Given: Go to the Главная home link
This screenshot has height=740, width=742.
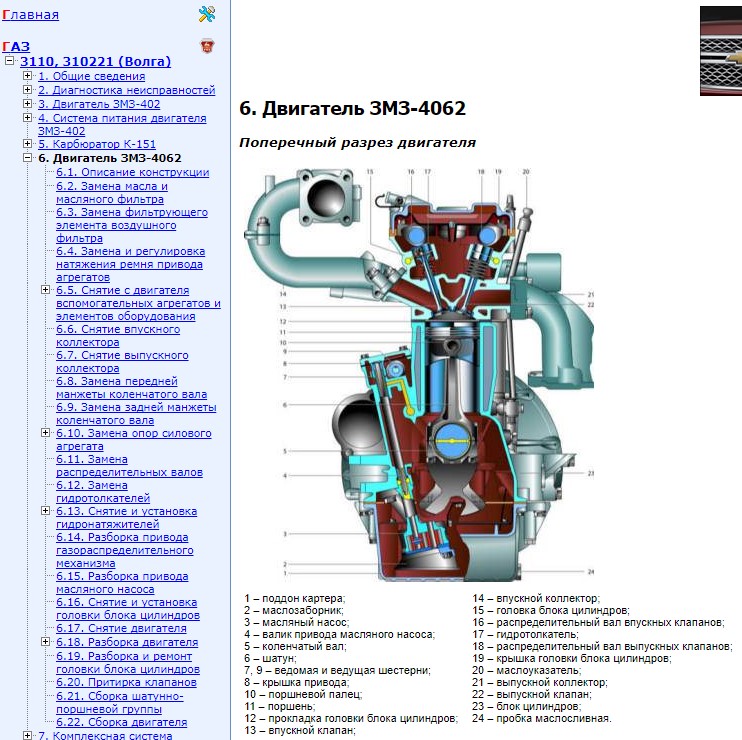Looking at the screenshot, I should point(30,15).
